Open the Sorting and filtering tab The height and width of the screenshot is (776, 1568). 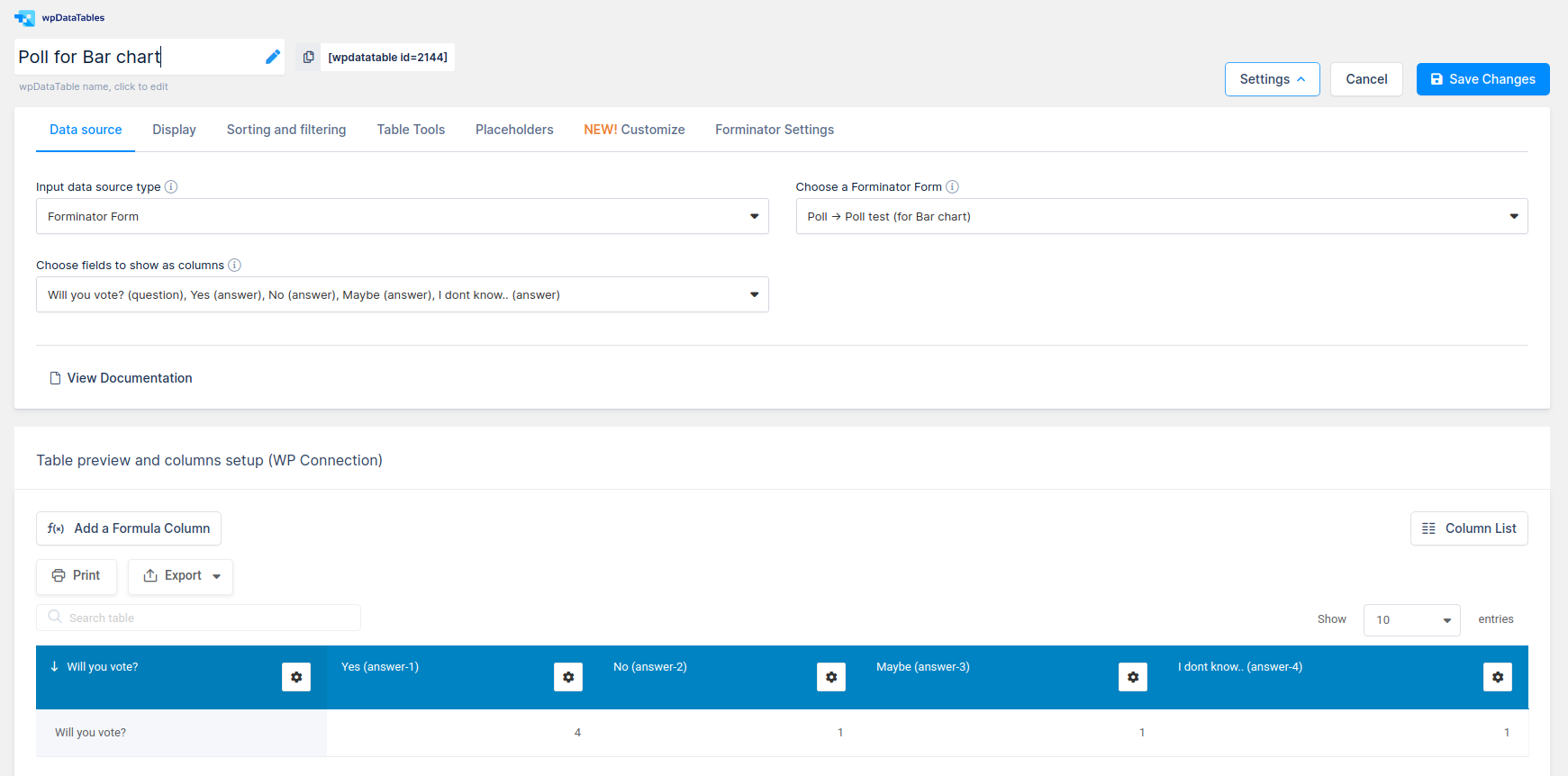tap(286, 130)
